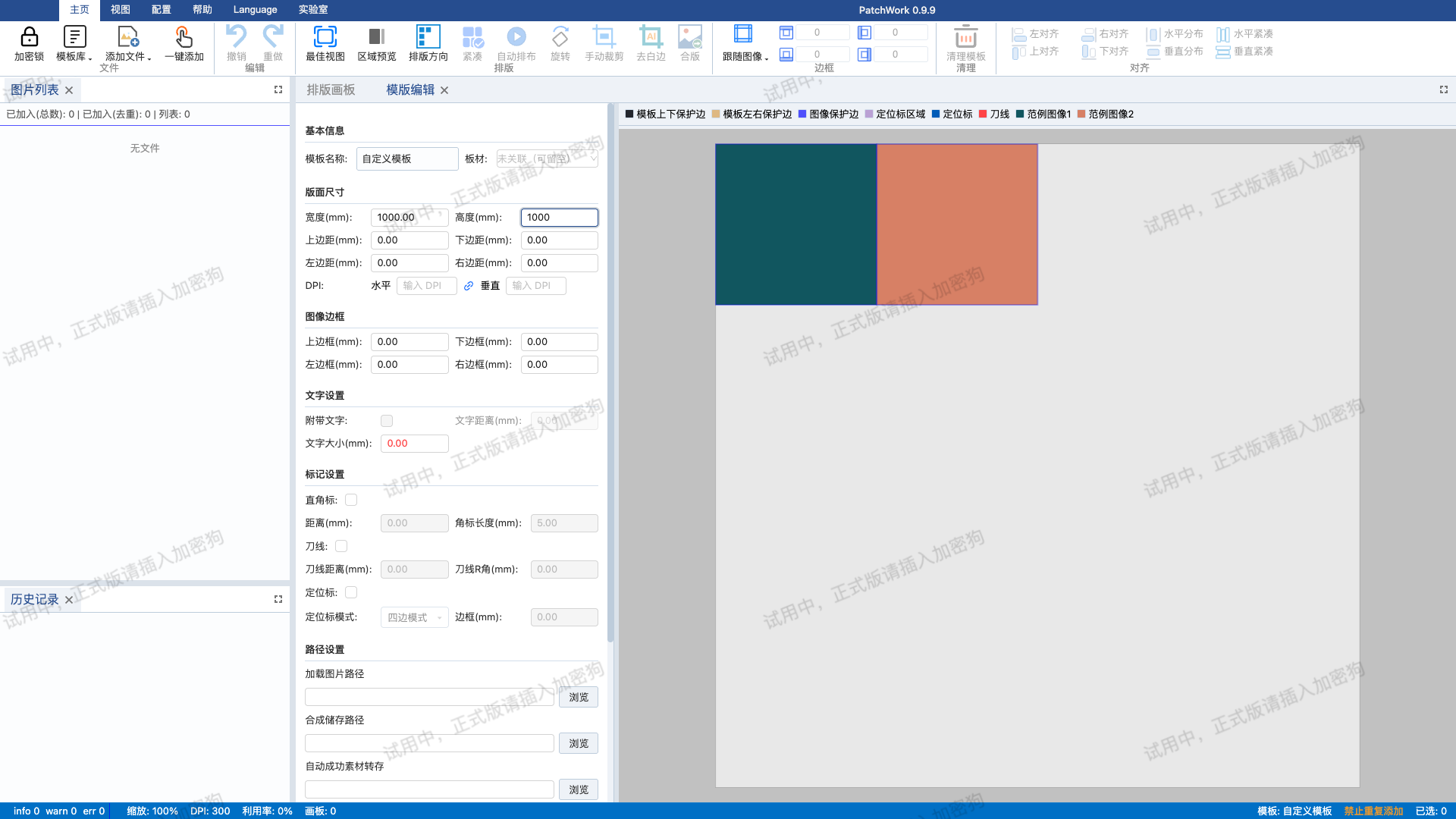Enable the 定位标 checkbox
The height and width of the screenshot is (819, 1456).
(351, 592)
